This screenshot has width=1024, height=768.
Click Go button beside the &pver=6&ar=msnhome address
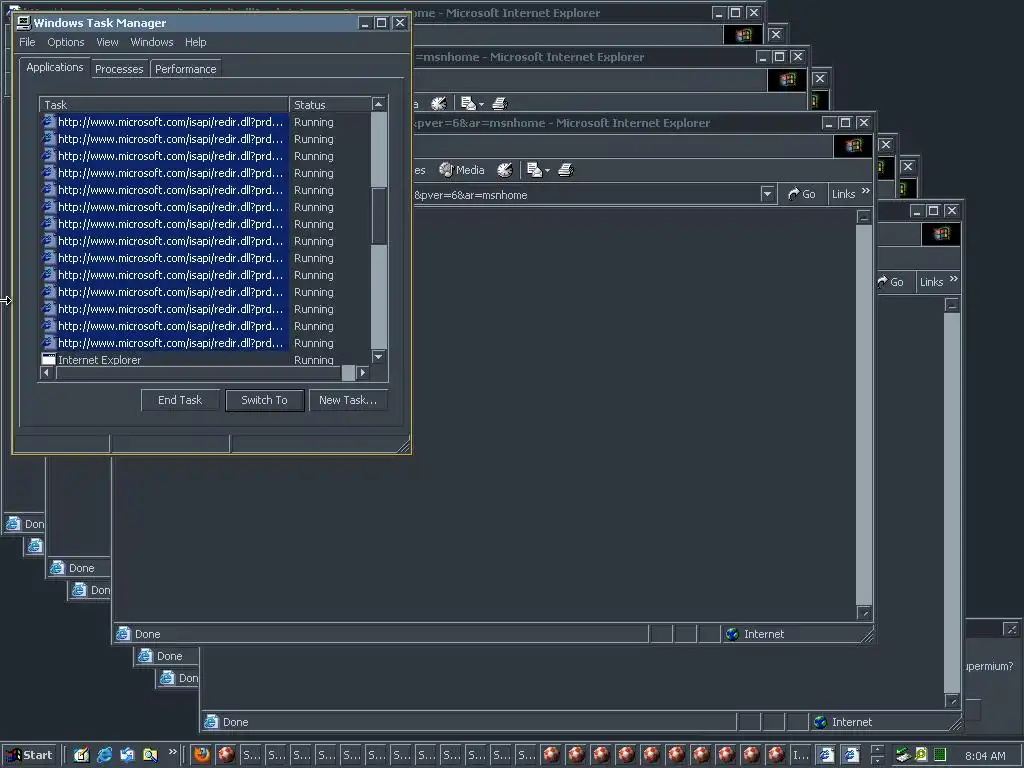point(802,194)
